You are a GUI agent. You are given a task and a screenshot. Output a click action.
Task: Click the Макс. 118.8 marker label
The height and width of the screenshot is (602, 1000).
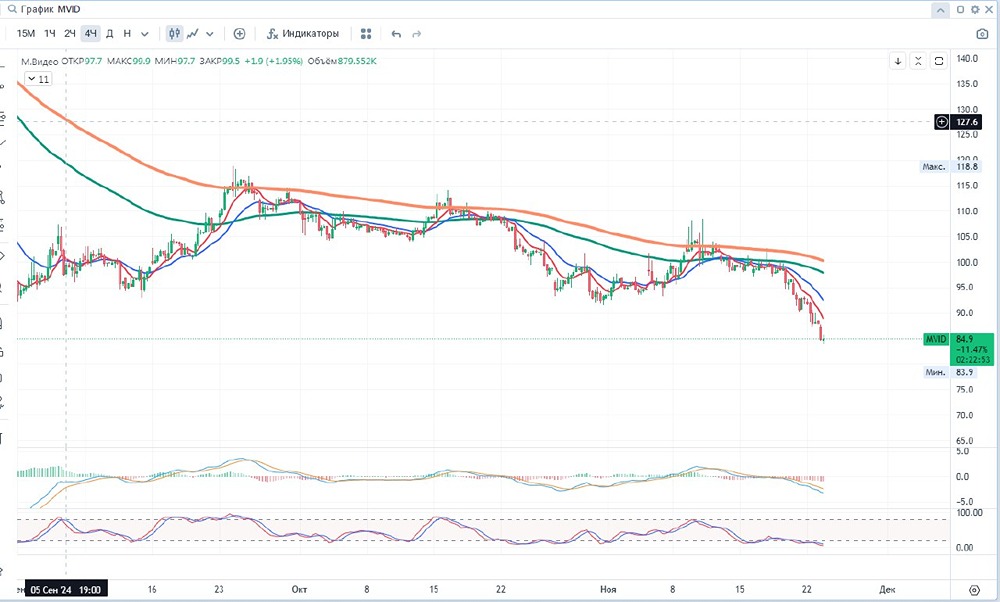[950, 166]
